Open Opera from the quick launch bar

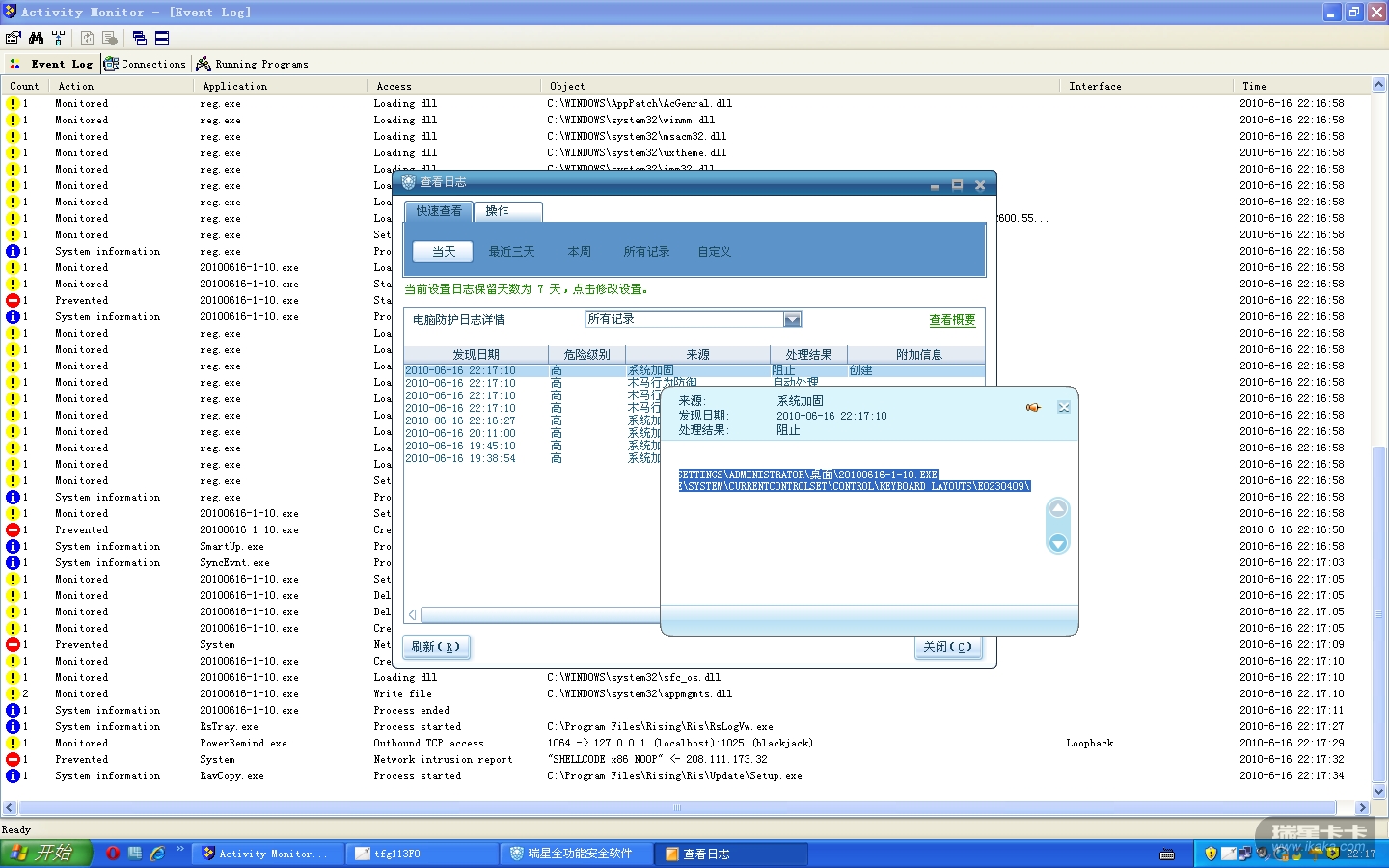coord(113,854)
